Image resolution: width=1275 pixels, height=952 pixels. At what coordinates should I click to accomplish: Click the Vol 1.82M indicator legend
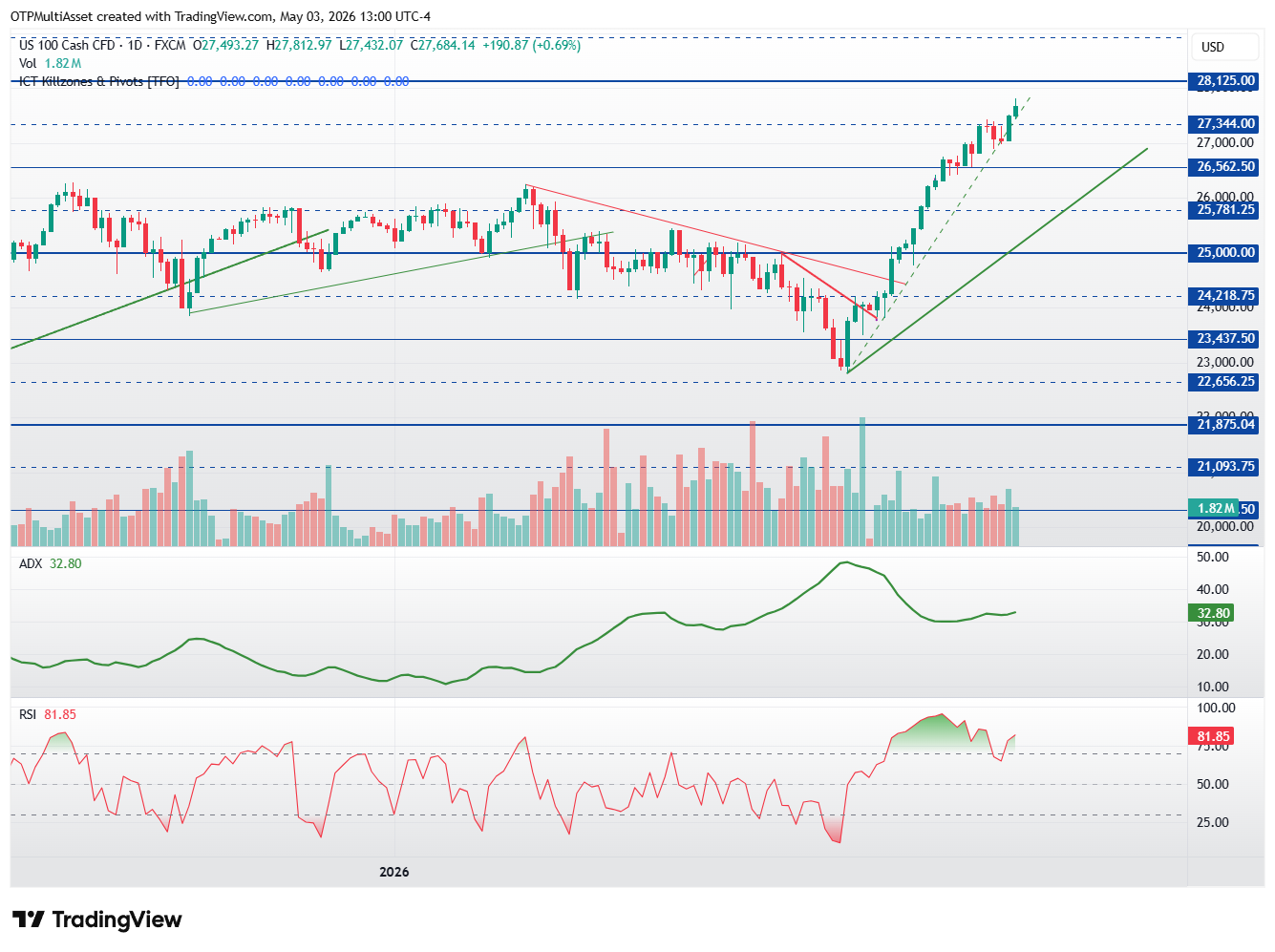pyautogui.click(x=50, y=63)
